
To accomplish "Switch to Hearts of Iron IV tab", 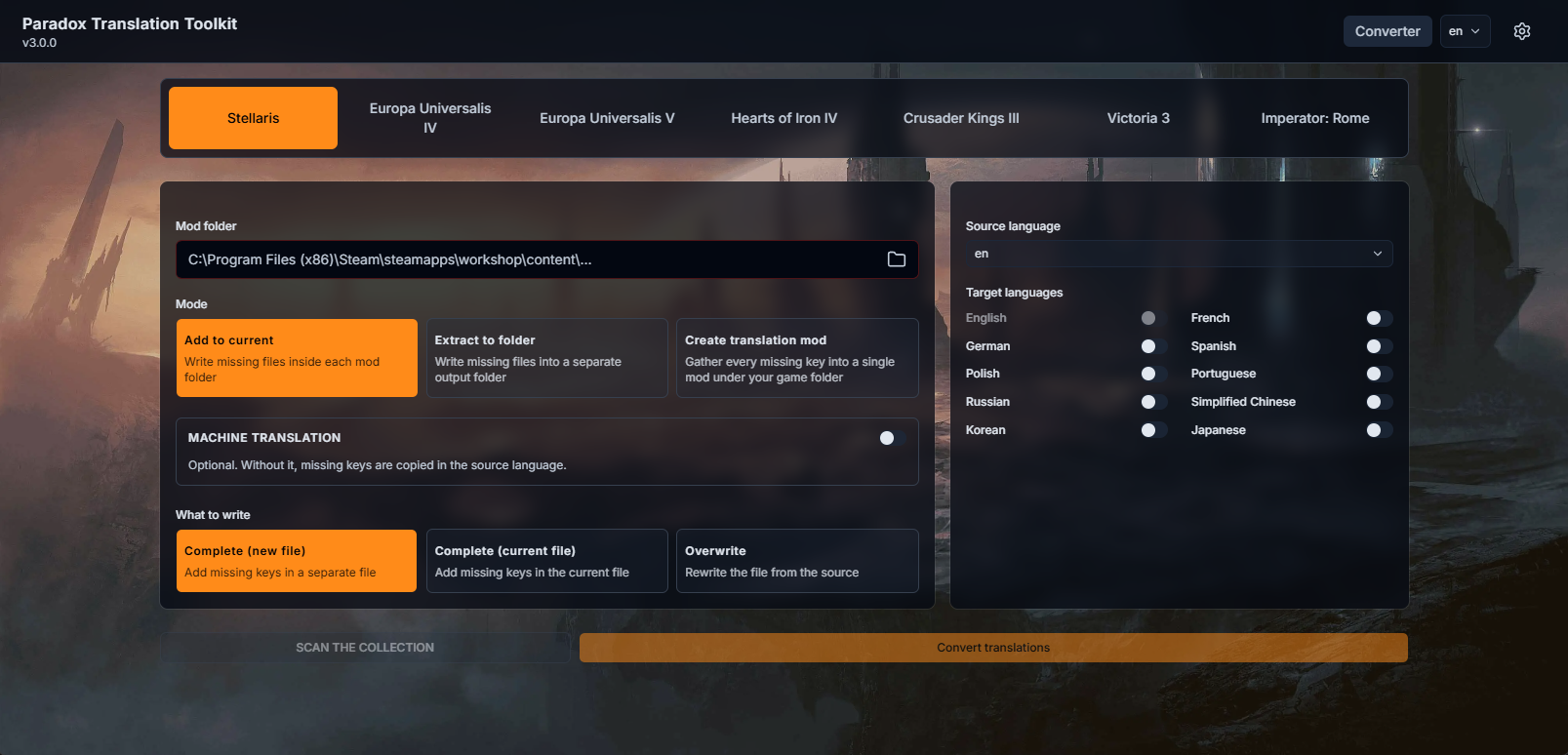I will (x=784, y=118).
